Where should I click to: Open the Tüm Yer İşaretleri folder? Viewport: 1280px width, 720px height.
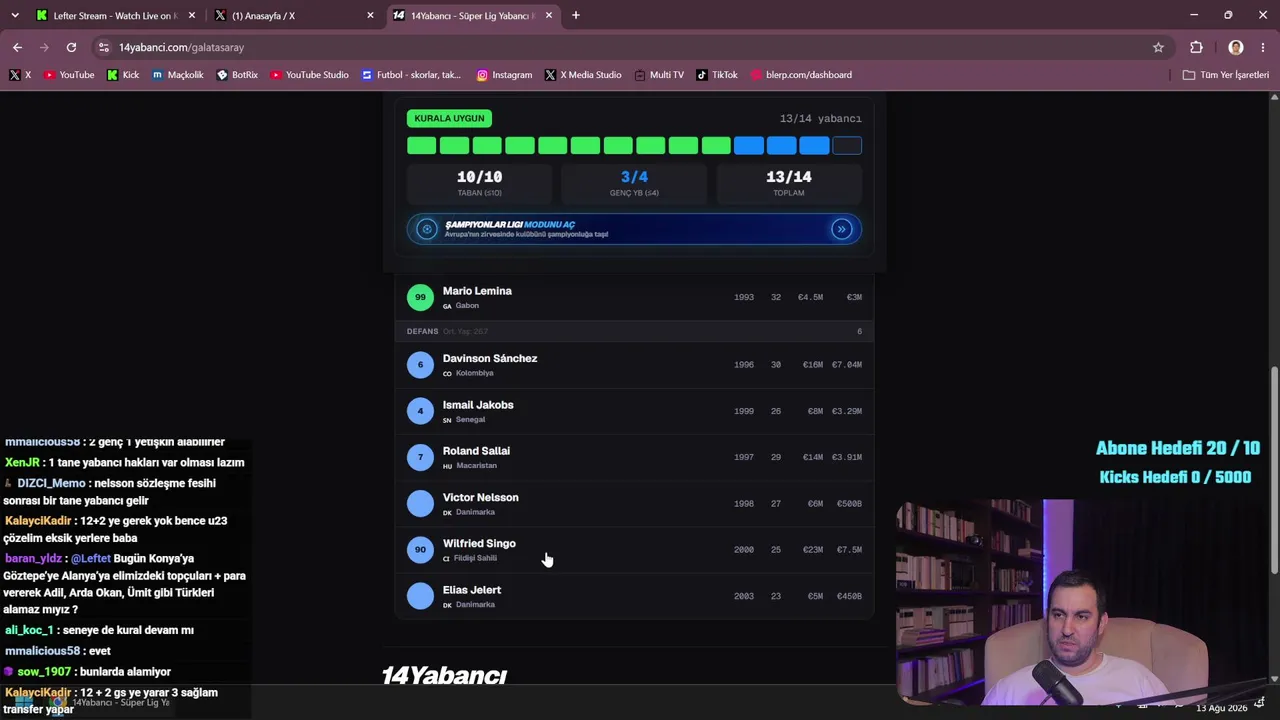pyautogui.click(x=1225, y=75)
